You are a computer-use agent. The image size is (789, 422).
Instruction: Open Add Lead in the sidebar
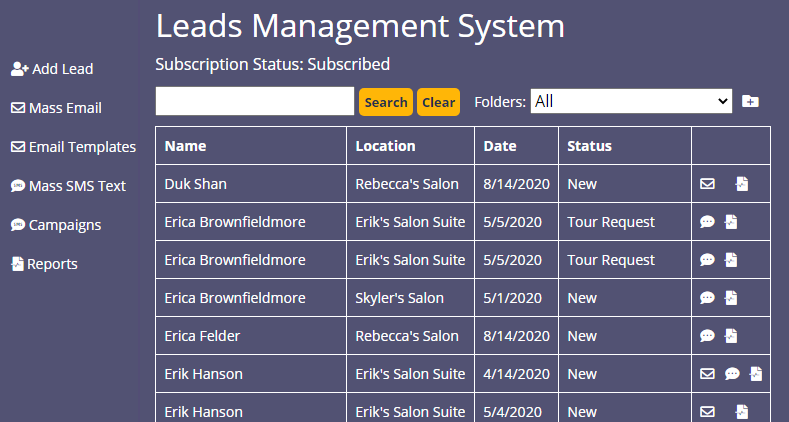click(52, 69)
